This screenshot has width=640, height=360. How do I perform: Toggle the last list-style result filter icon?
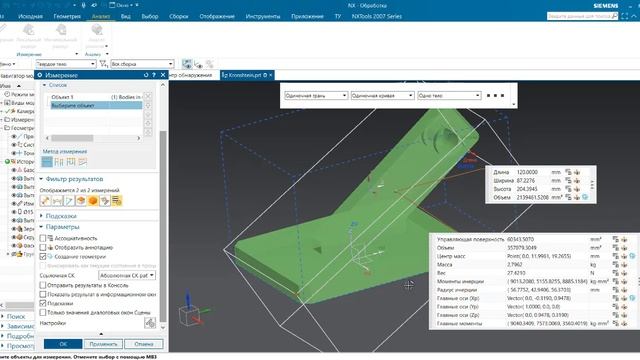click(x=117, y=200)
